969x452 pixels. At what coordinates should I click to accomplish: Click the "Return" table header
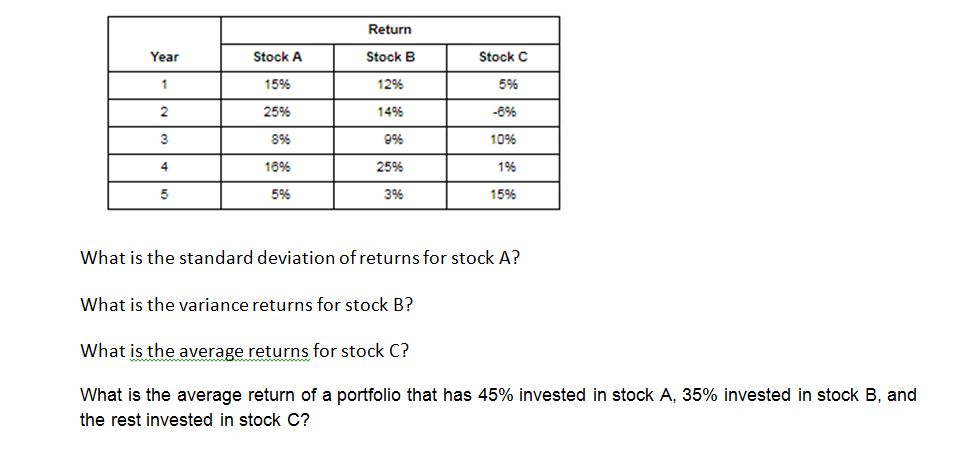389,30
